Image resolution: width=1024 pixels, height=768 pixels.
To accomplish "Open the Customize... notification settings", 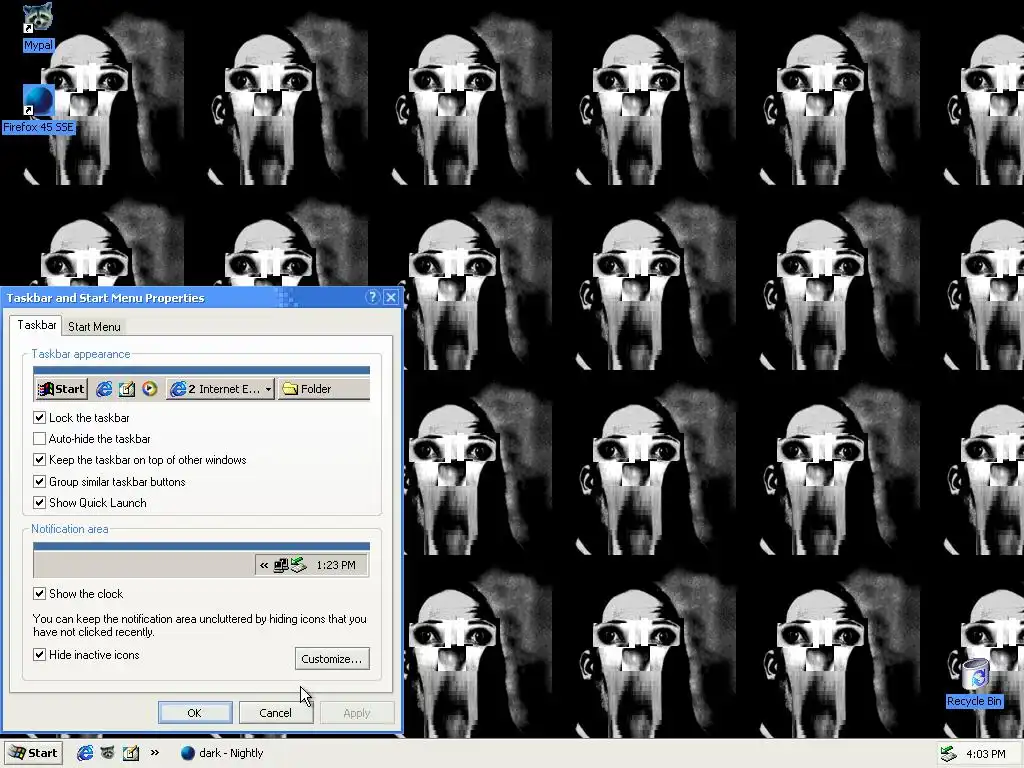I will (x=332, y=658).
